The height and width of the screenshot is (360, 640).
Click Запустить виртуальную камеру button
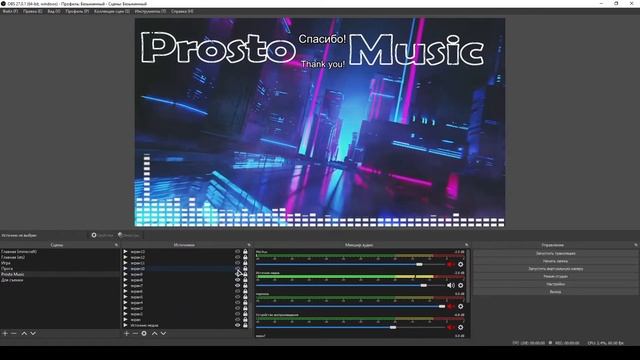click(x=555, y=269)
